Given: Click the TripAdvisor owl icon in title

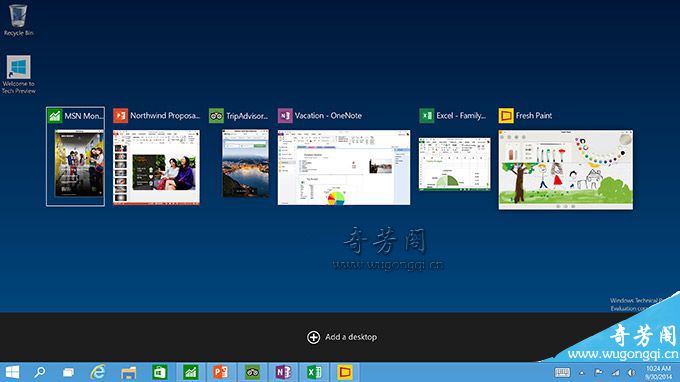Looking at the screenshot, I should 216,116.
